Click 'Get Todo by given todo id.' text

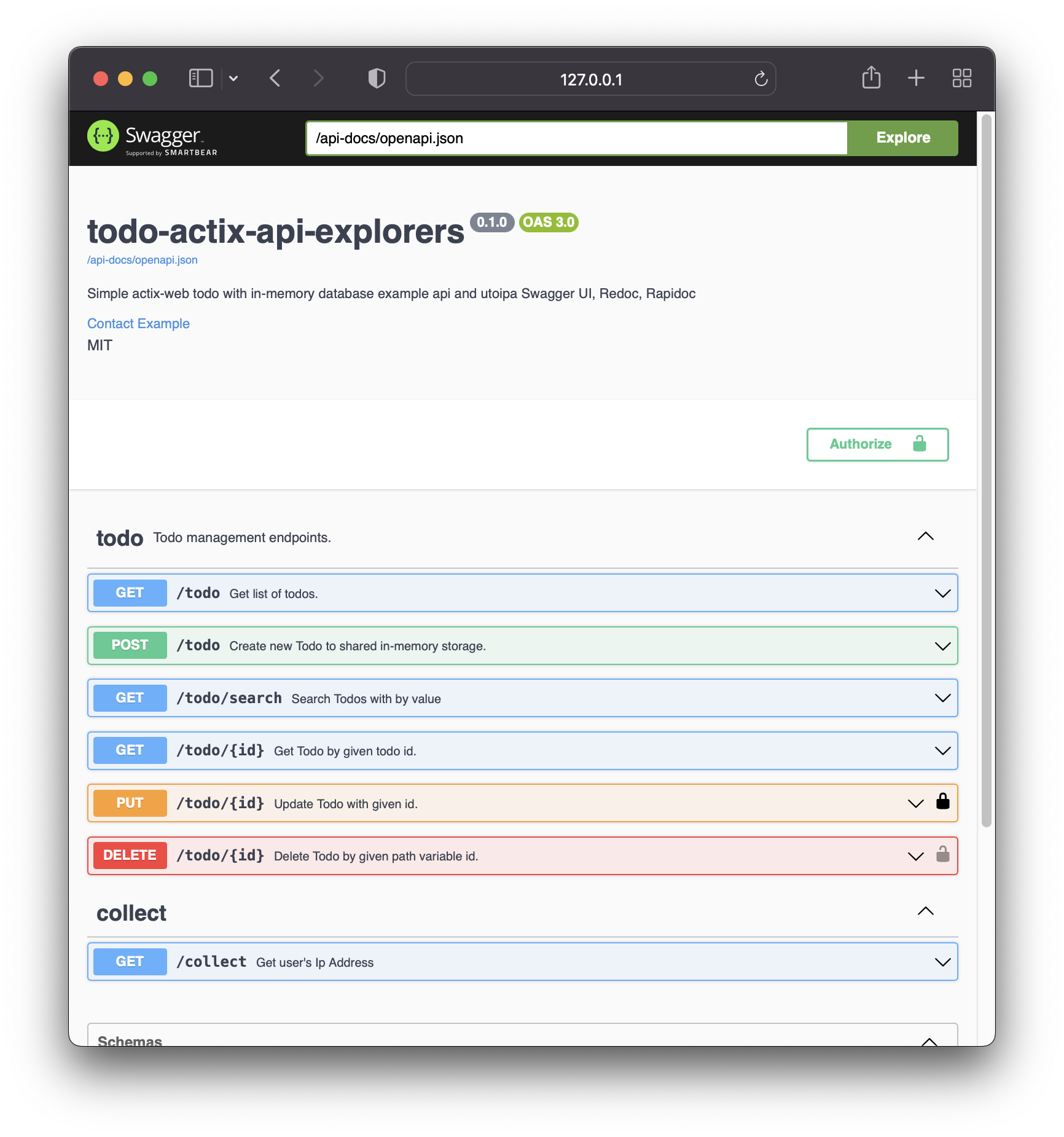click(x=345, y=751)
